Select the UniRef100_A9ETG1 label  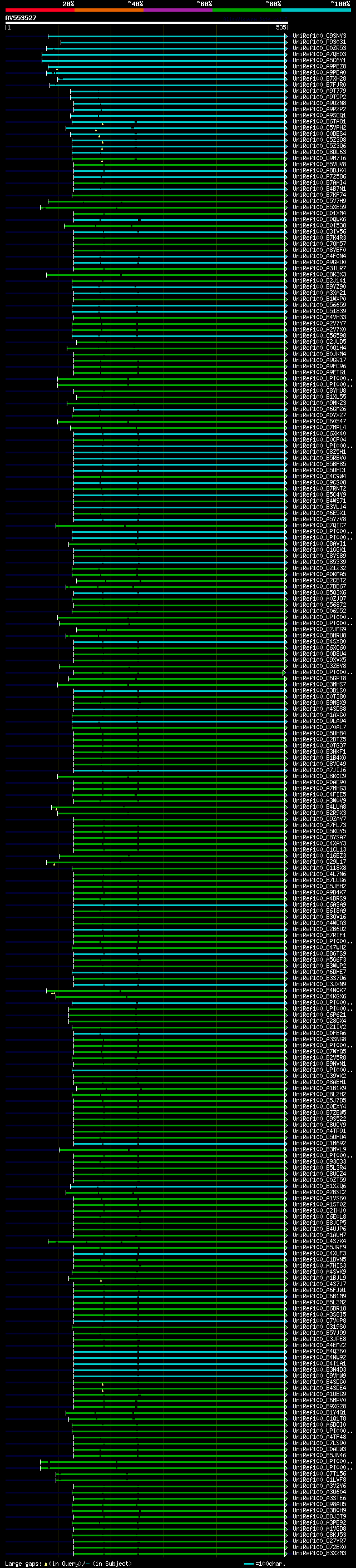point(319,373)
